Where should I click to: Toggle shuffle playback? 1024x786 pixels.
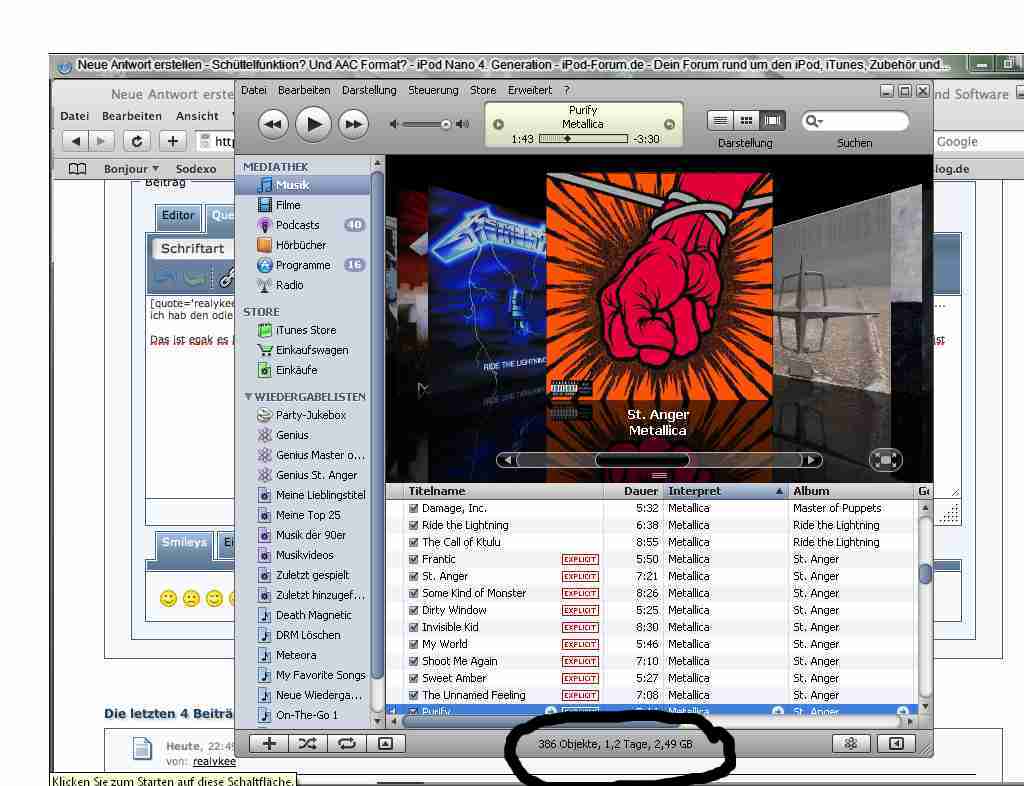click(308, 744)
